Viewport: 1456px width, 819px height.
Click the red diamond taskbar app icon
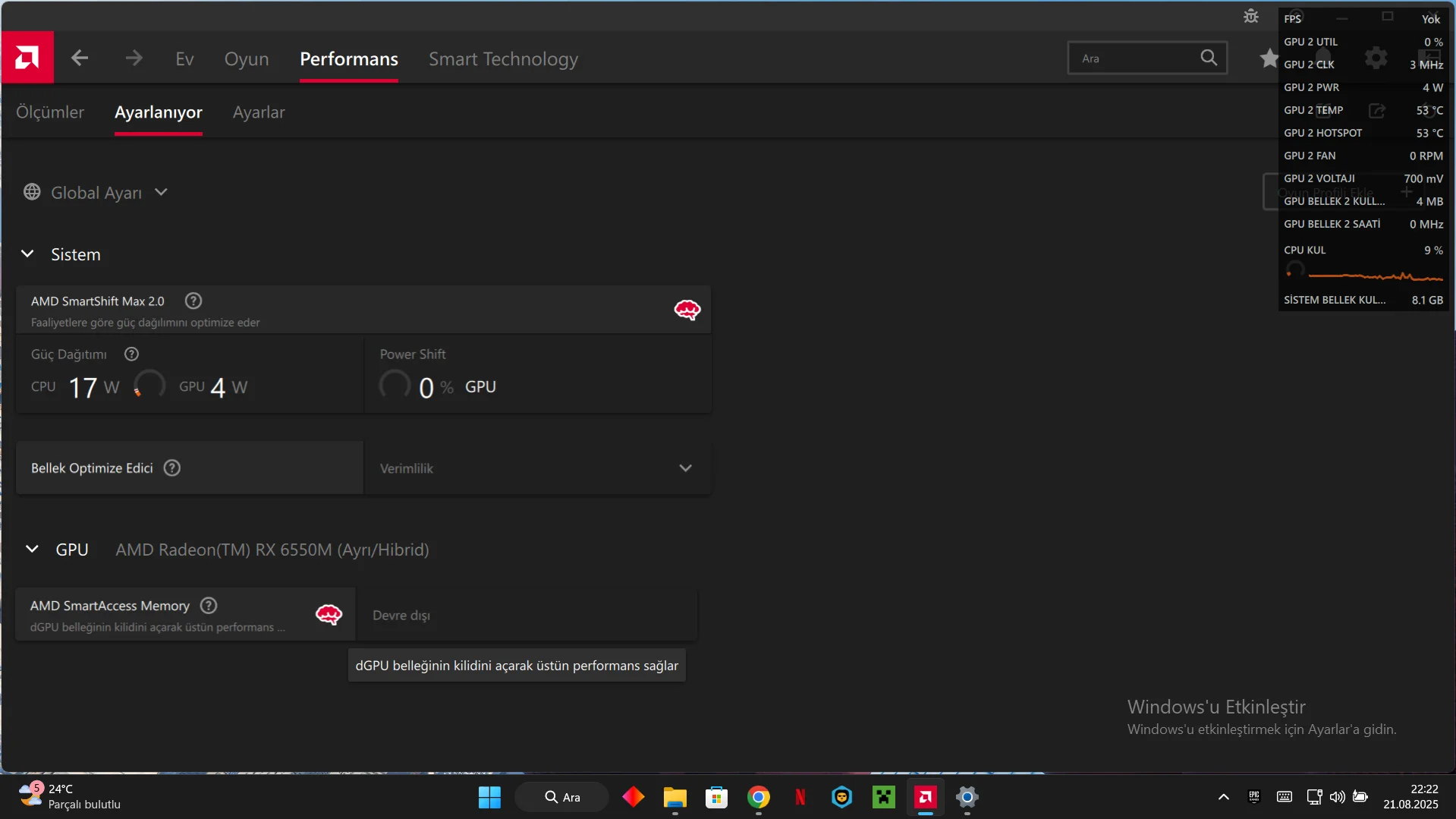pyautogui.click(x=633, y=797)
